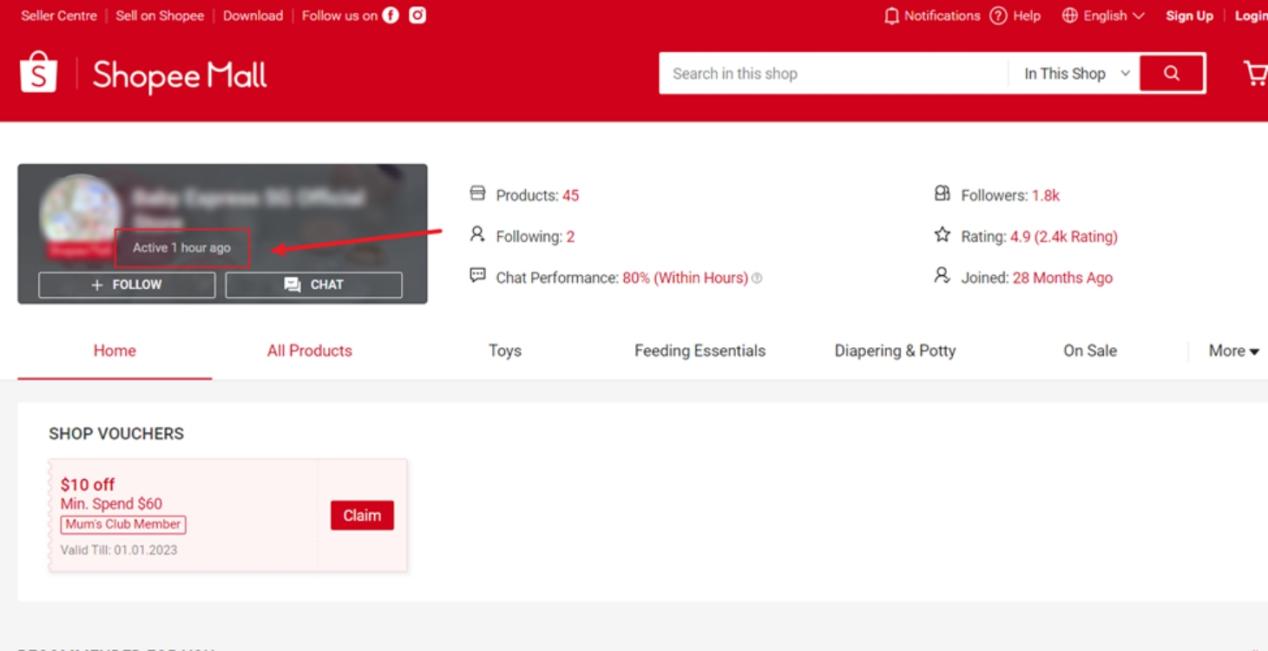Open Sell on Shopee link
Image resolution: width=1268 pixels, height=651 pixels.
[x=160, y=16]
